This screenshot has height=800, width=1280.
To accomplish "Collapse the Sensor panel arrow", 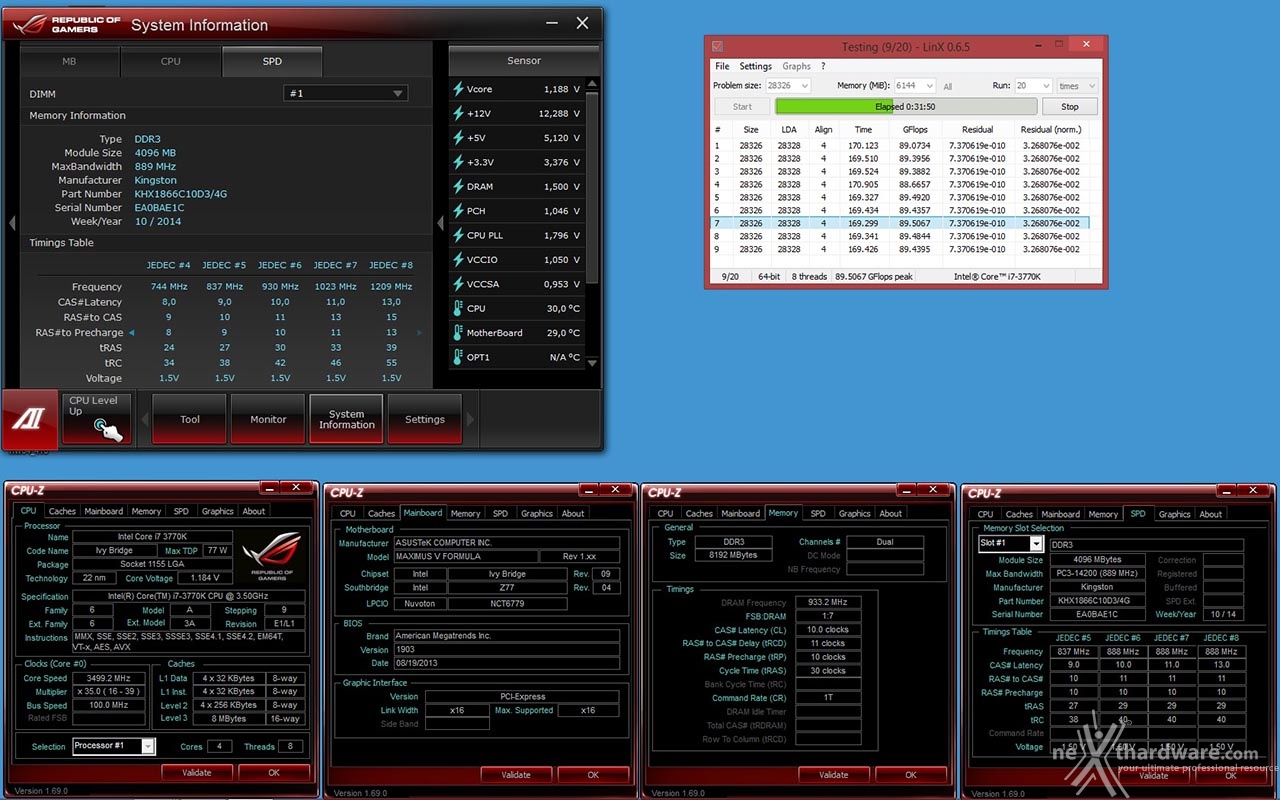I will point(440,222).
